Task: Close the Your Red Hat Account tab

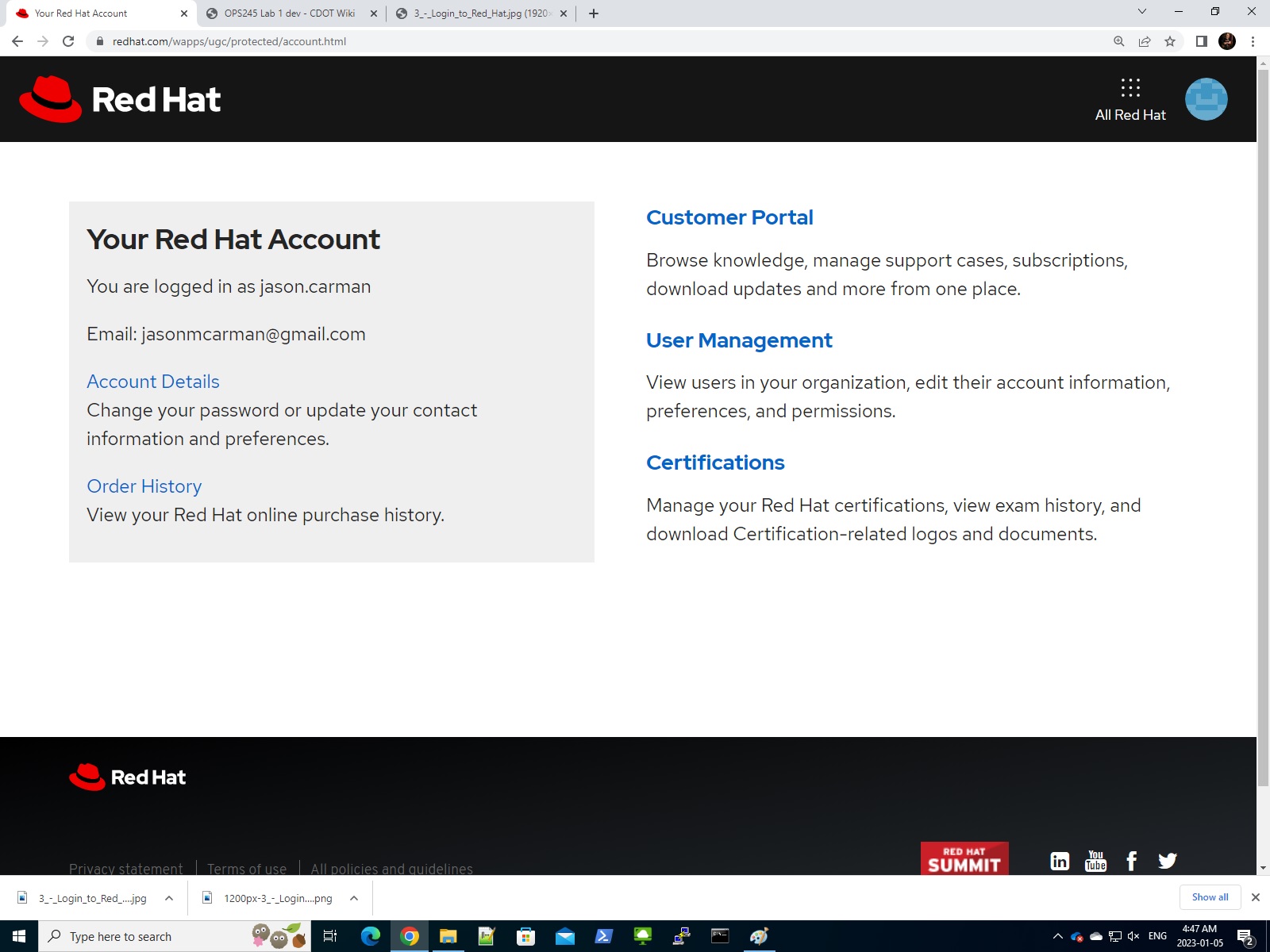Action: tap(183, 13)
